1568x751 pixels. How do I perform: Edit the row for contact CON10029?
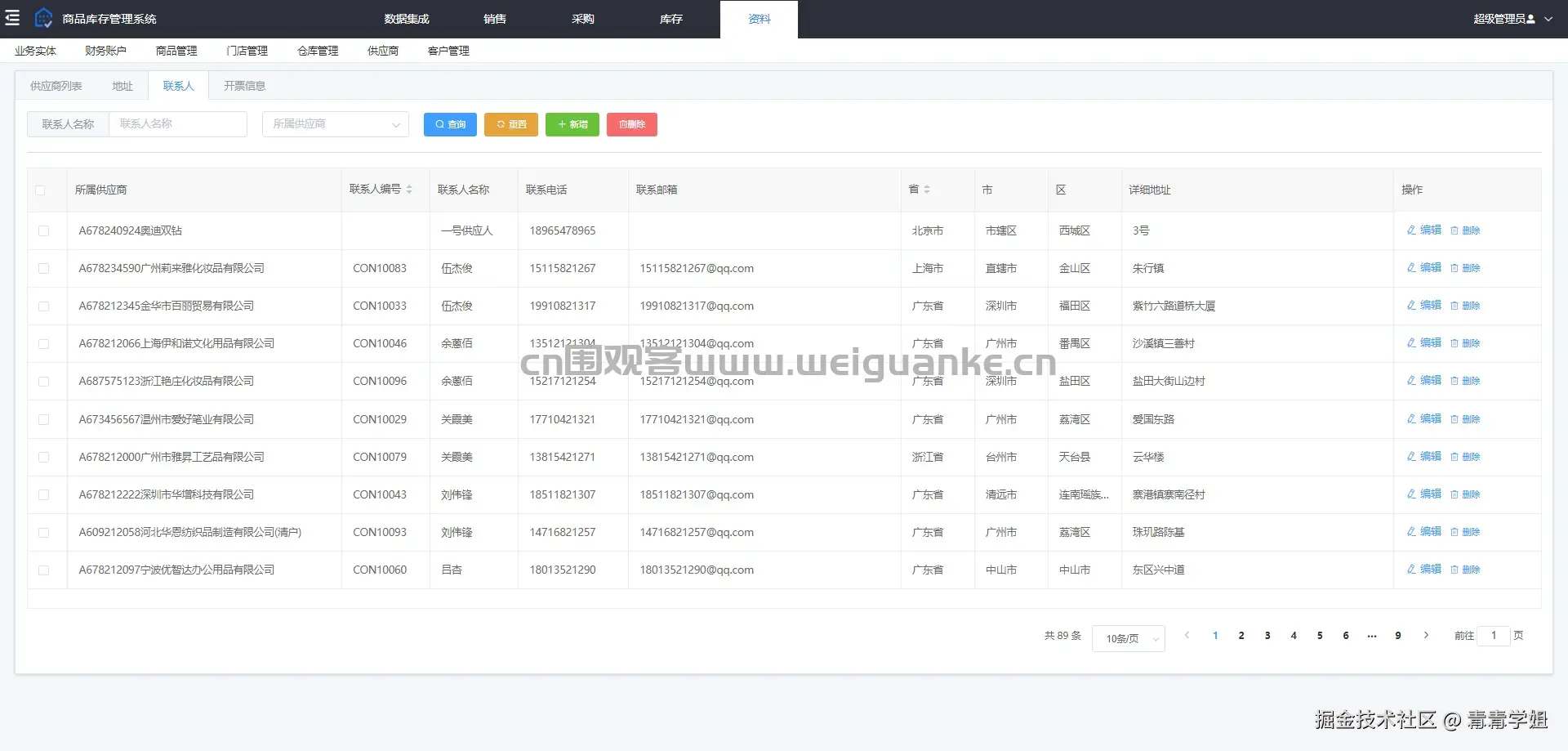(x=1423, y=419)
